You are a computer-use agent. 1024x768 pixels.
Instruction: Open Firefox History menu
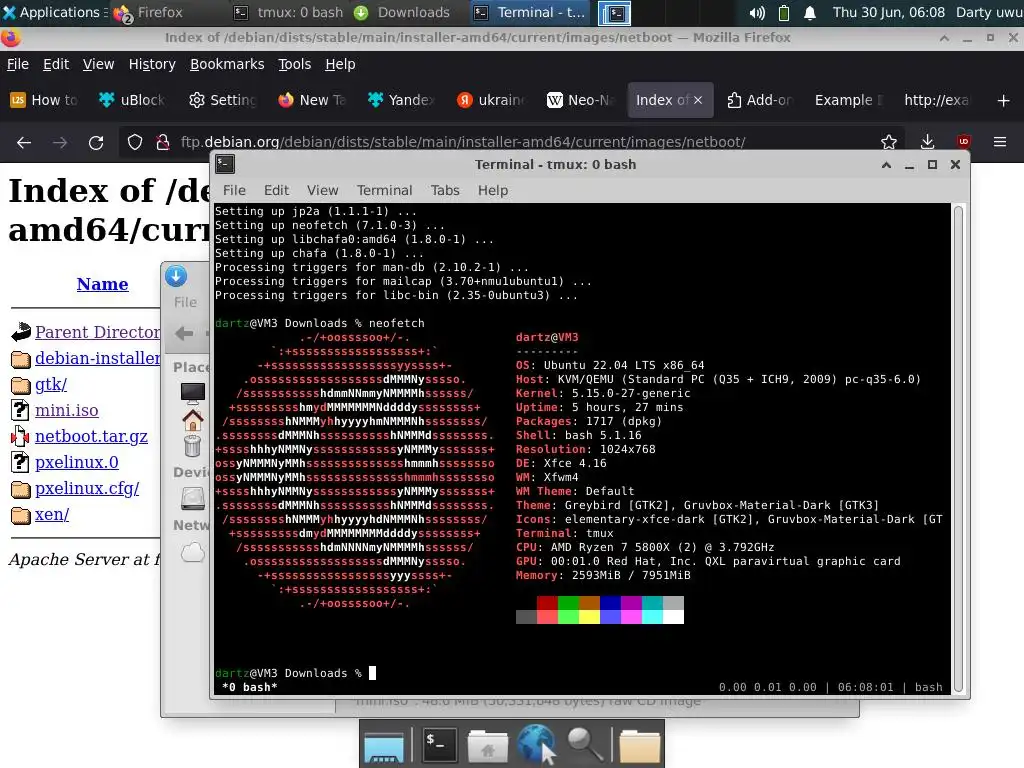pyautogui.click(x=152, y=64)
